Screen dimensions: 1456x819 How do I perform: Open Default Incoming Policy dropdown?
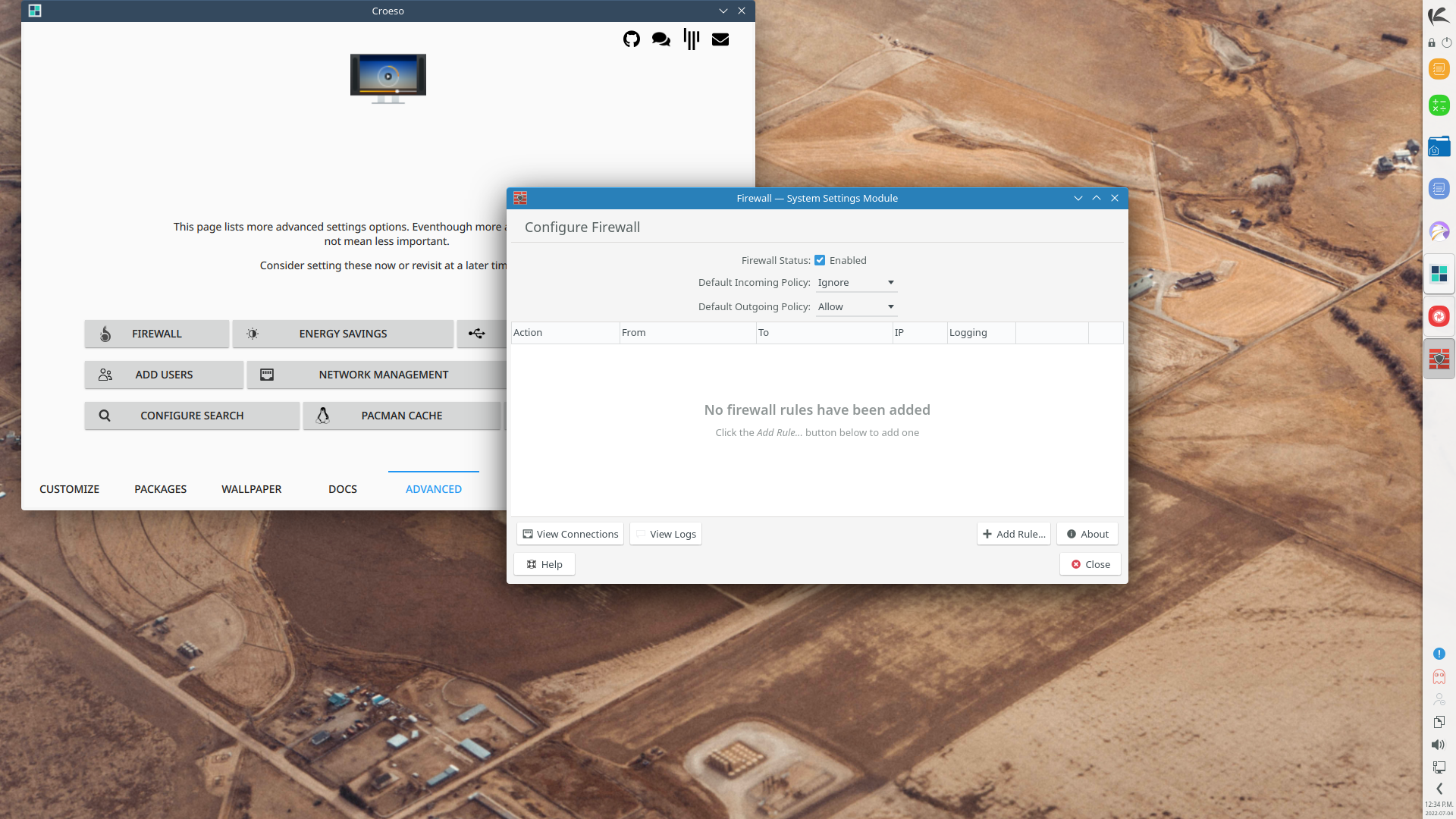[856, 283]
